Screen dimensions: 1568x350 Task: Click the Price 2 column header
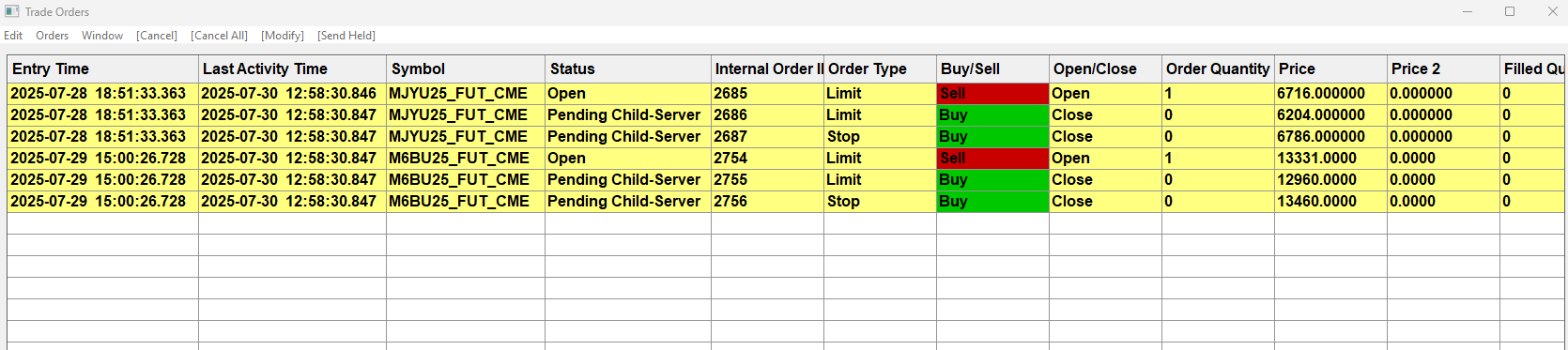click(x=1443, y=68)
